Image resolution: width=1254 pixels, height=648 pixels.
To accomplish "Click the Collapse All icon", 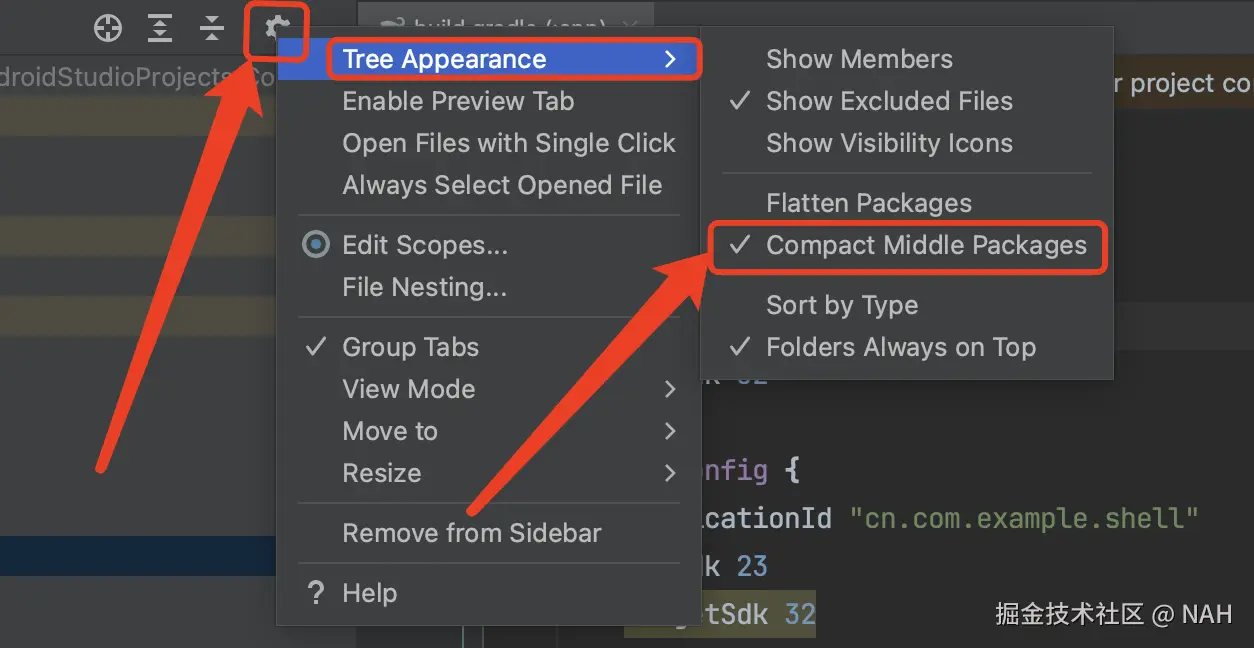I will (x=211, y=28).
